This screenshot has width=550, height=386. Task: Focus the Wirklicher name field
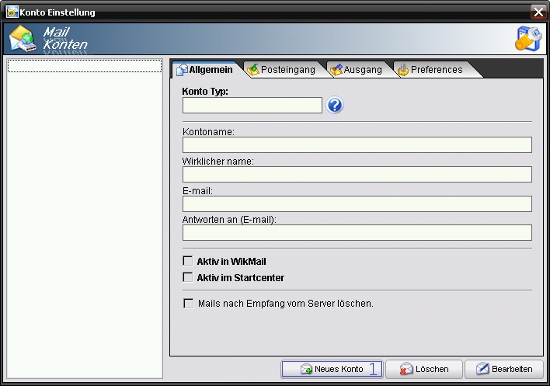pyautogui.click(x=357, y=174)
